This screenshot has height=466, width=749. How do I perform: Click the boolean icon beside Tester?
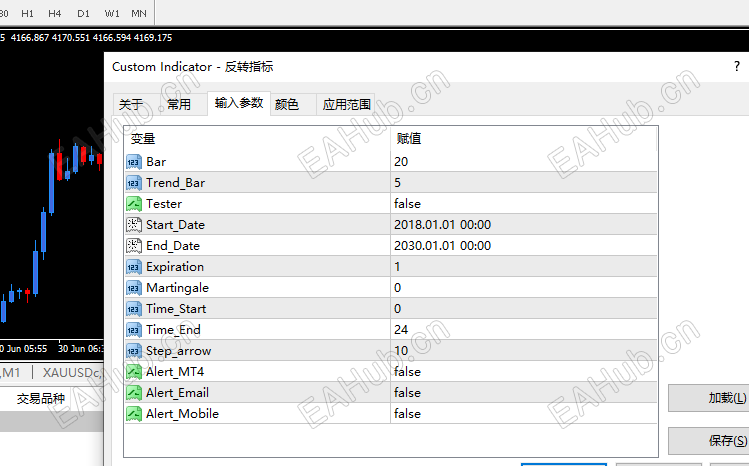pyautogui.click(x=134, y=204)
